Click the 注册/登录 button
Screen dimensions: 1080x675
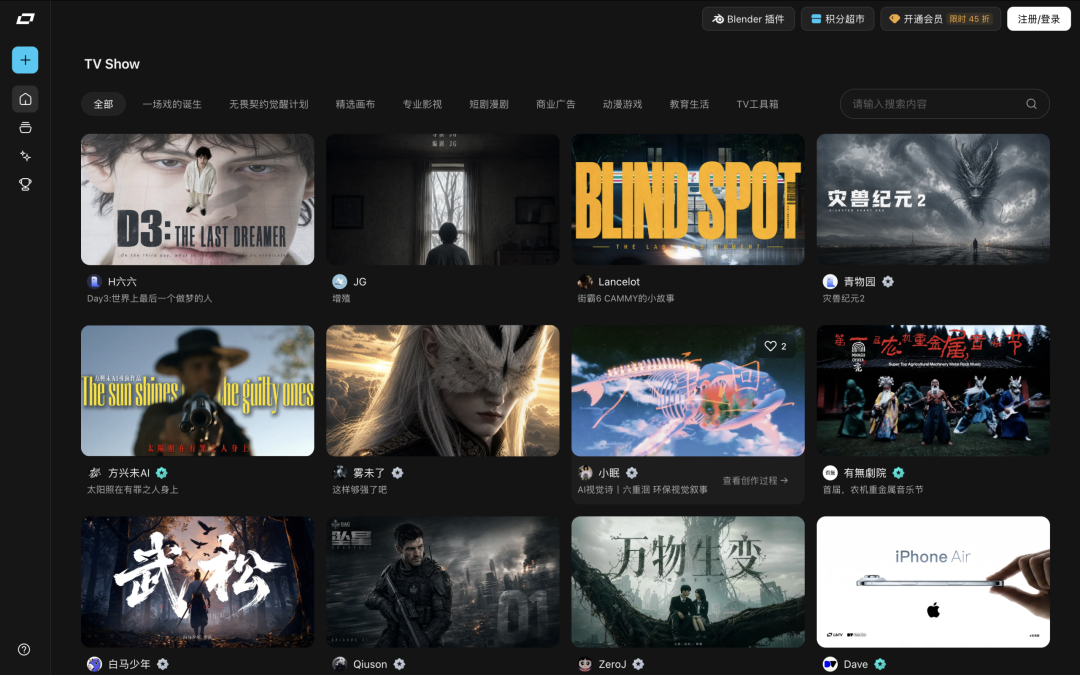pyautogui.click(x=1039, y=19)
